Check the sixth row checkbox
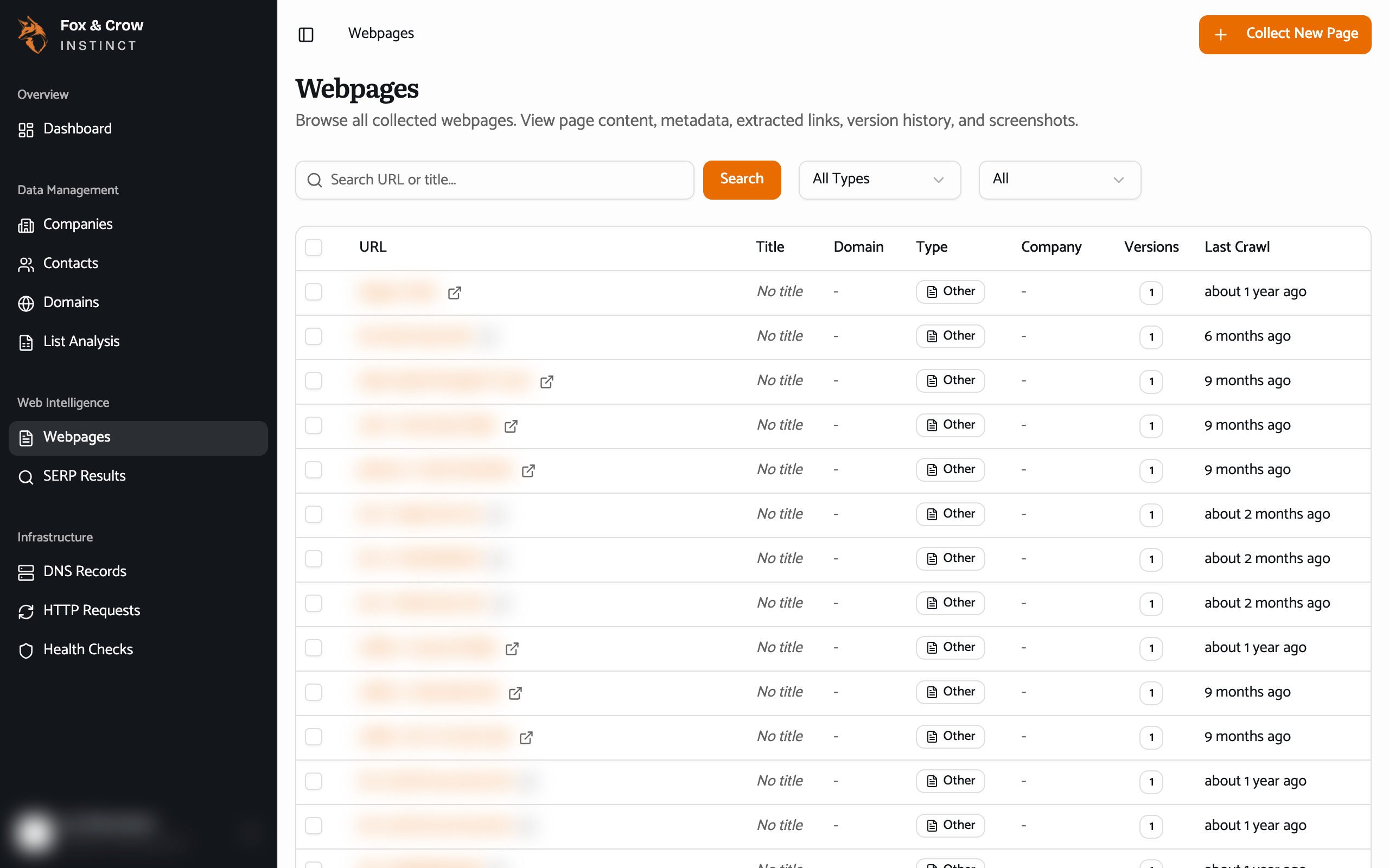This screenshot has height=868, width=1389. pos(314,514)
